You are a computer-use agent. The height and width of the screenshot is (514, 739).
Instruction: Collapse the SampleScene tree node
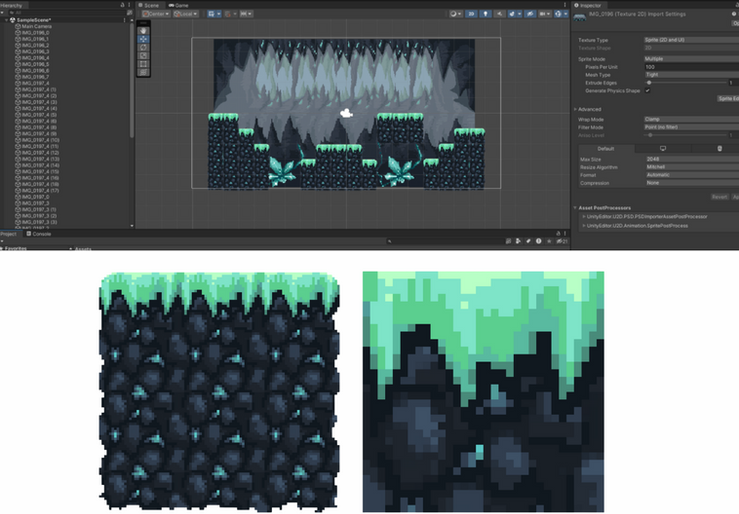click(x=7, y=20)
